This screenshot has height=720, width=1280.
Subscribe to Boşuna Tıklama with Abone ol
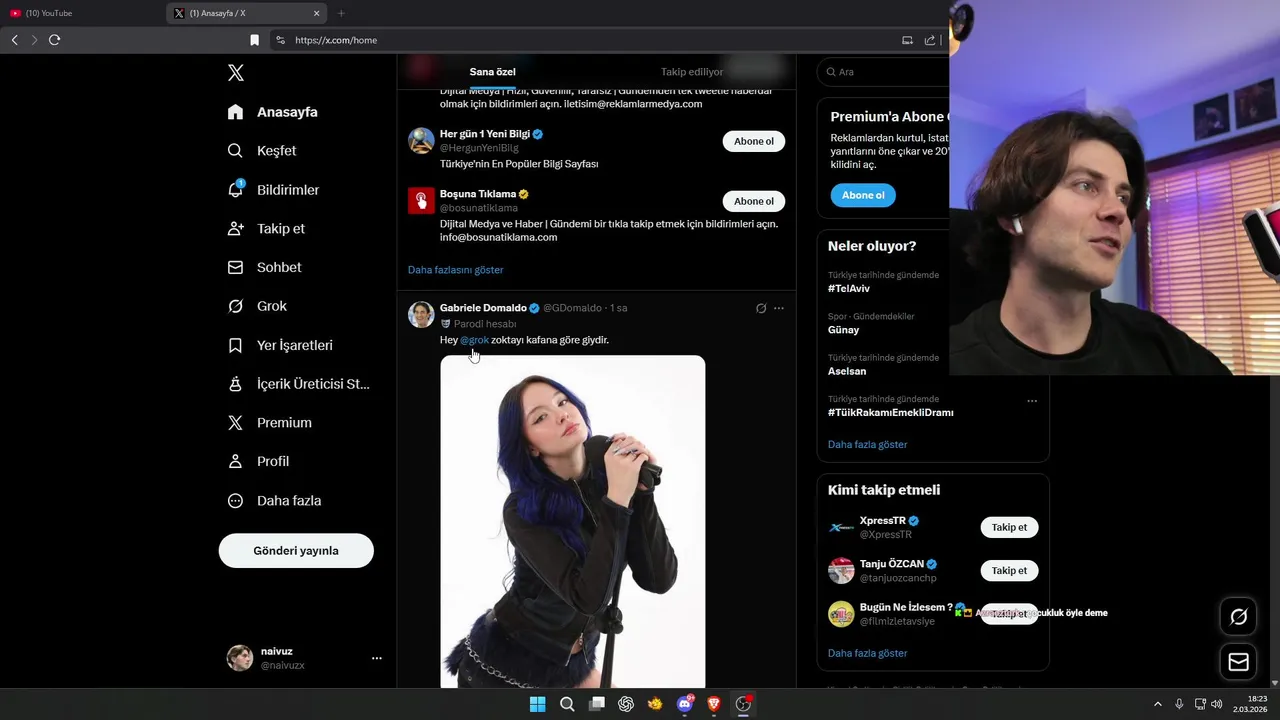pyautogui.click(x=754, y=201)
